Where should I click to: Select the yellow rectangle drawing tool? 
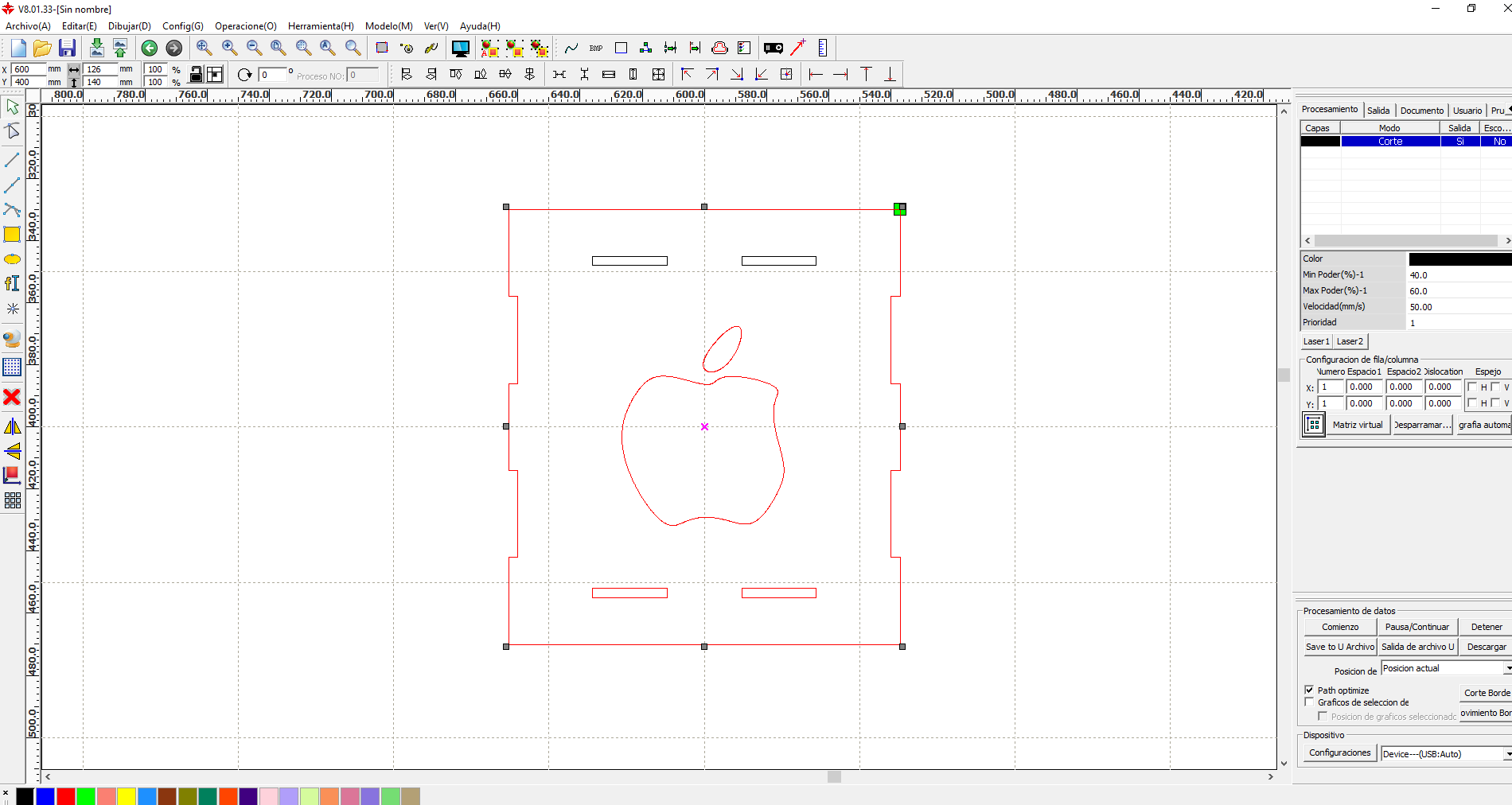pos(12,235)
